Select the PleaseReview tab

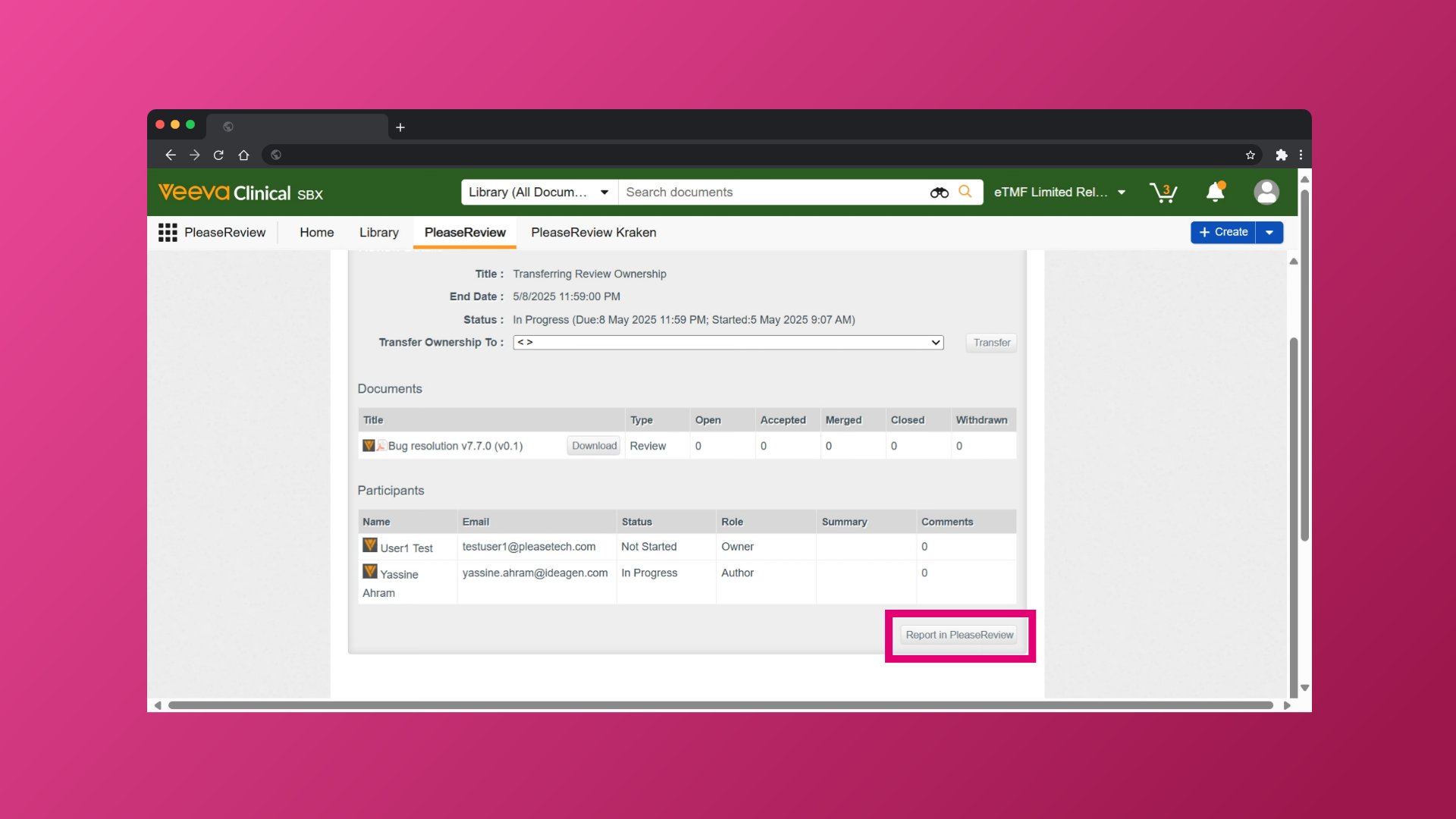pyautogui.click(x=465, y=233)
